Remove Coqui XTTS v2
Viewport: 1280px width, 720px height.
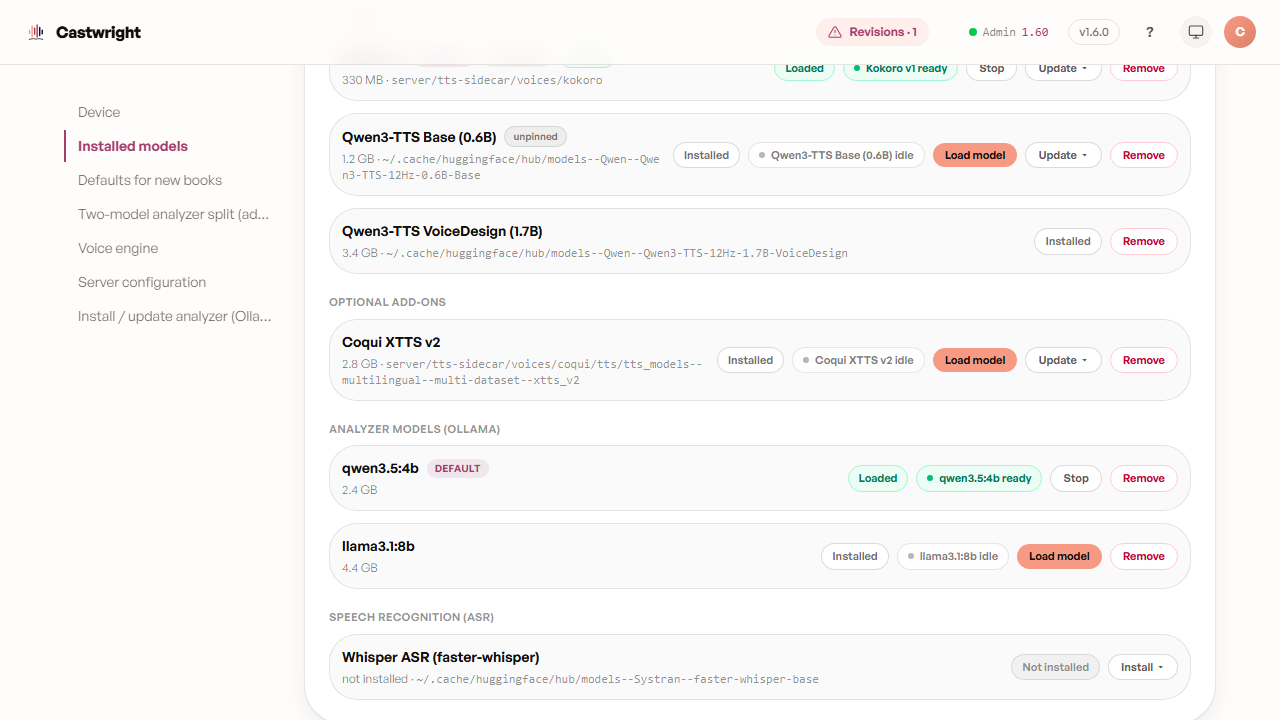(x=1144, y=360)
